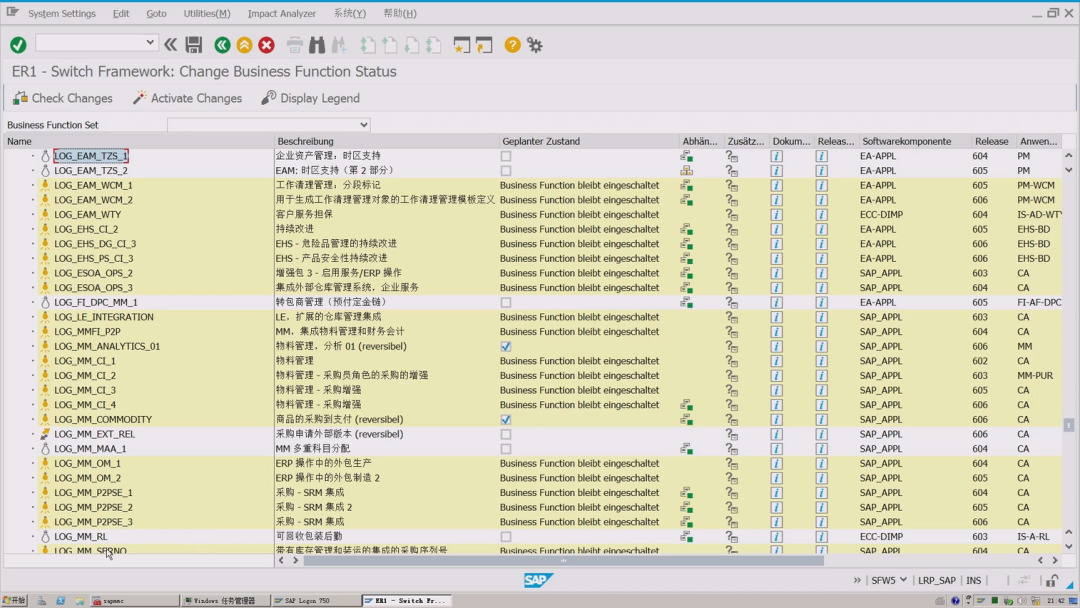Open the SFW5 status bar dropdown
This screenshot has width=1080, height=608.
tap(903, 580)
